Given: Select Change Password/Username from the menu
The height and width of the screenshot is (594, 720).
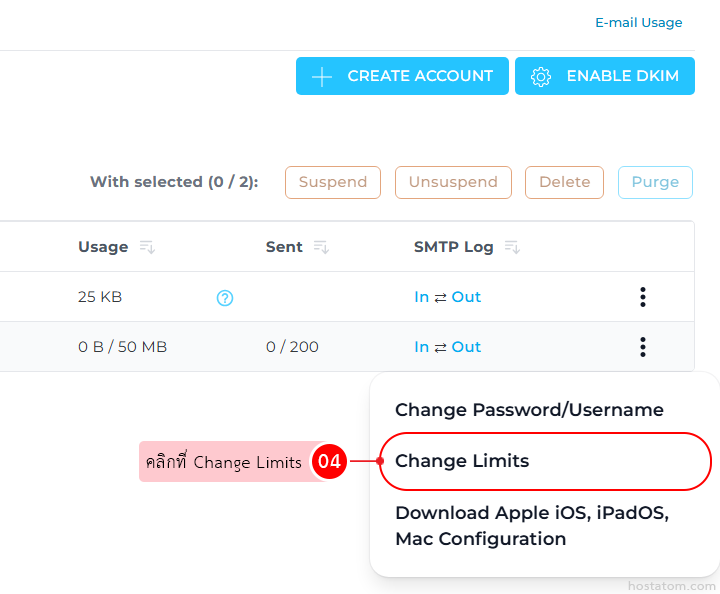Looking at the screenshot, I should click(x=529, y=410).
